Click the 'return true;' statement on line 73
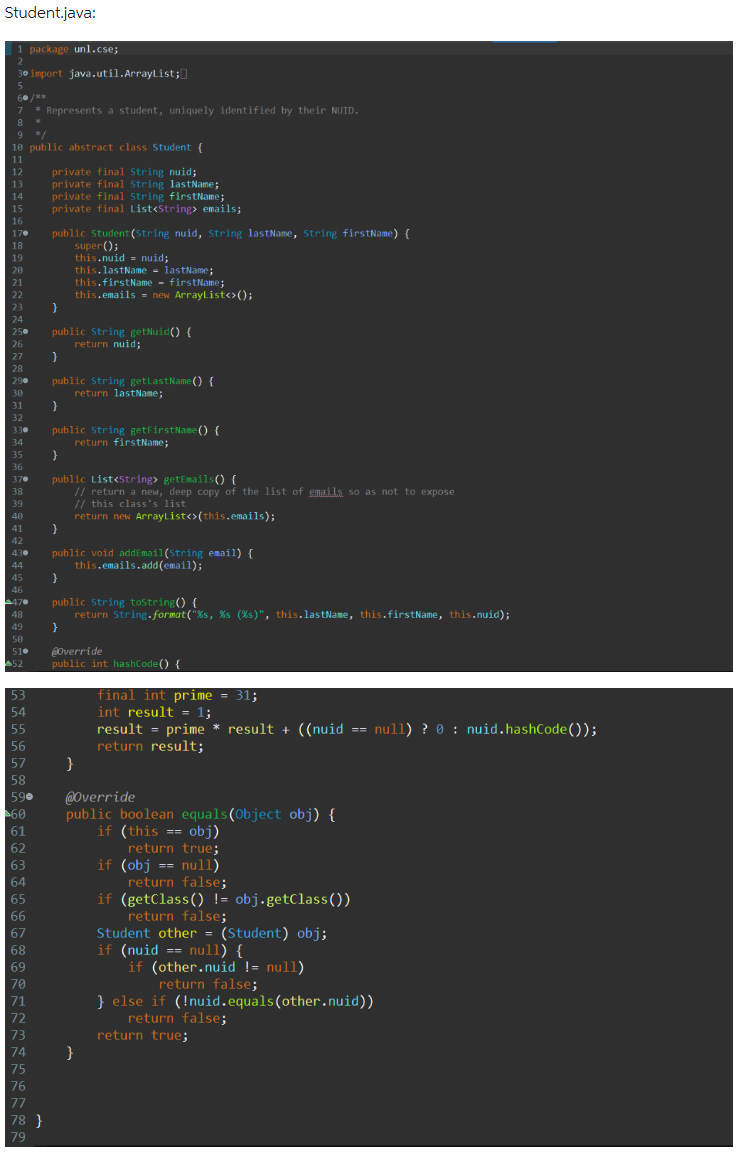This screenshot has width=744, height=1158. tap(143, 1035)
